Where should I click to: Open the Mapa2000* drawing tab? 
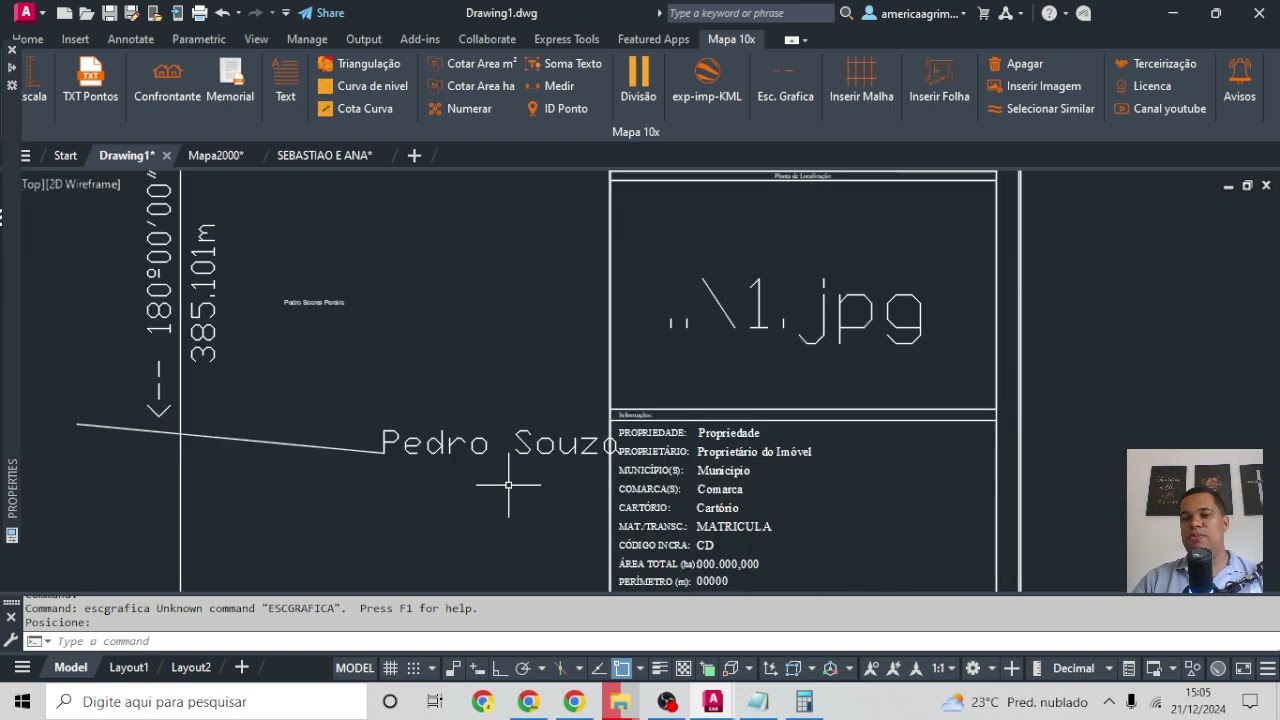coord(216,155)
